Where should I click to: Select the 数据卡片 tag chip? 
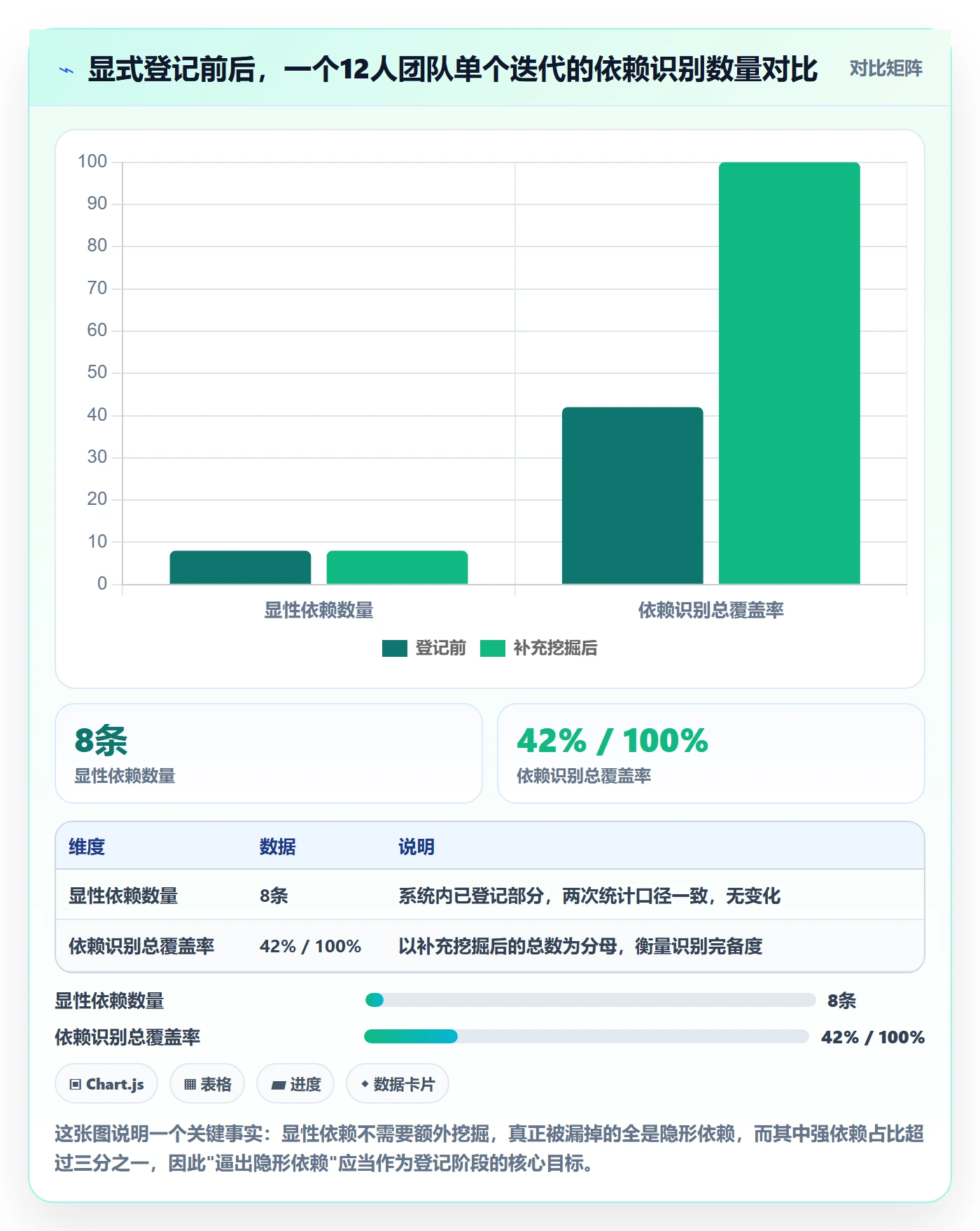click(398, 1084)
